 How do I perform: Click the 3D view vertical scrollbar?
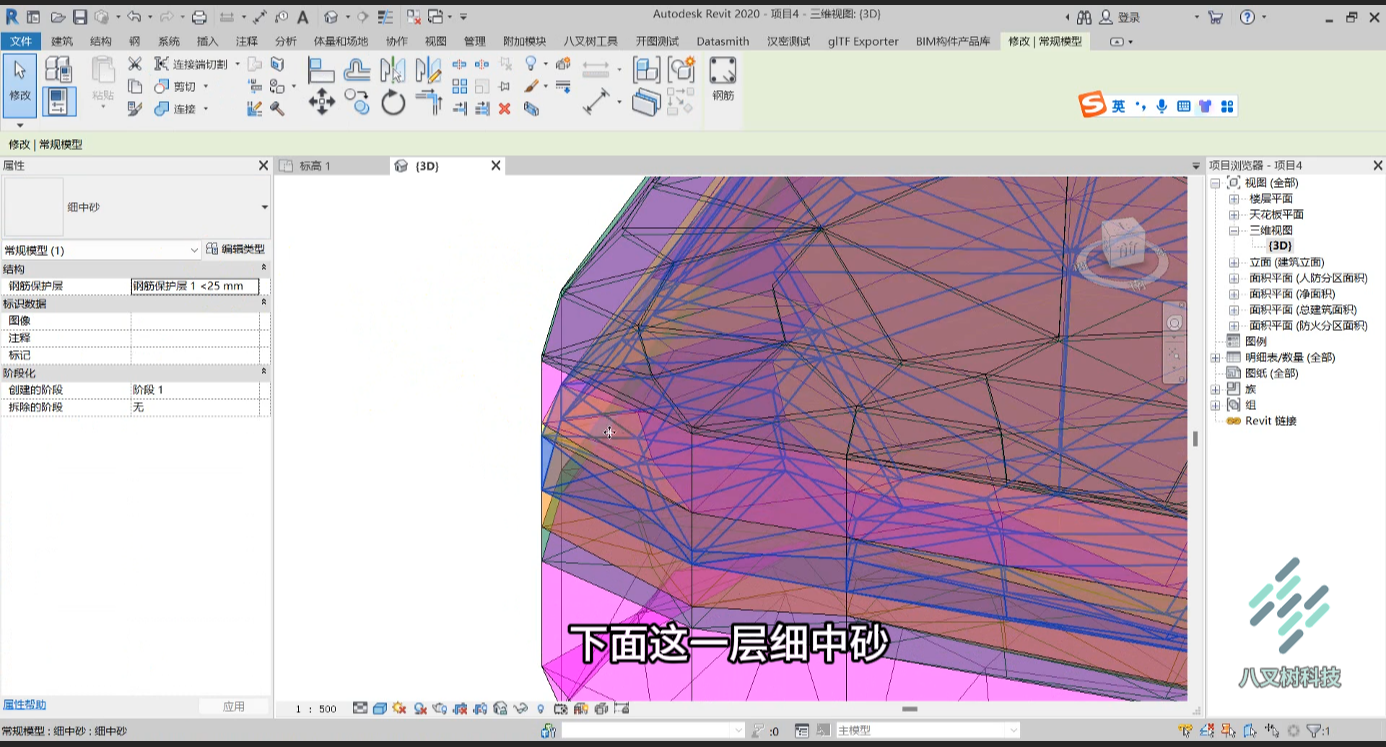point(1196,438)
